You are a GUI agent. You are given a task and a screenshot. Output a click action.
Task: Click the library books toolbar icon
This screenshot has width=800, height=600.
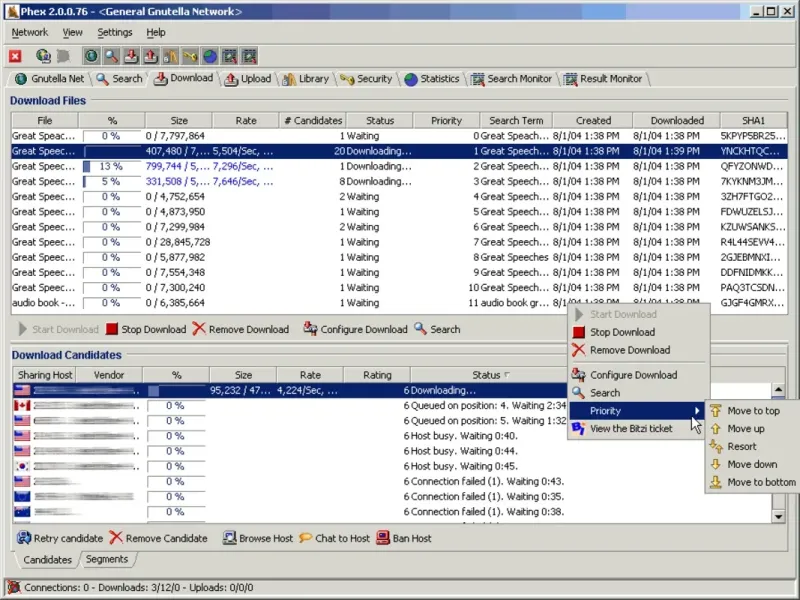[x=171, y=56]
